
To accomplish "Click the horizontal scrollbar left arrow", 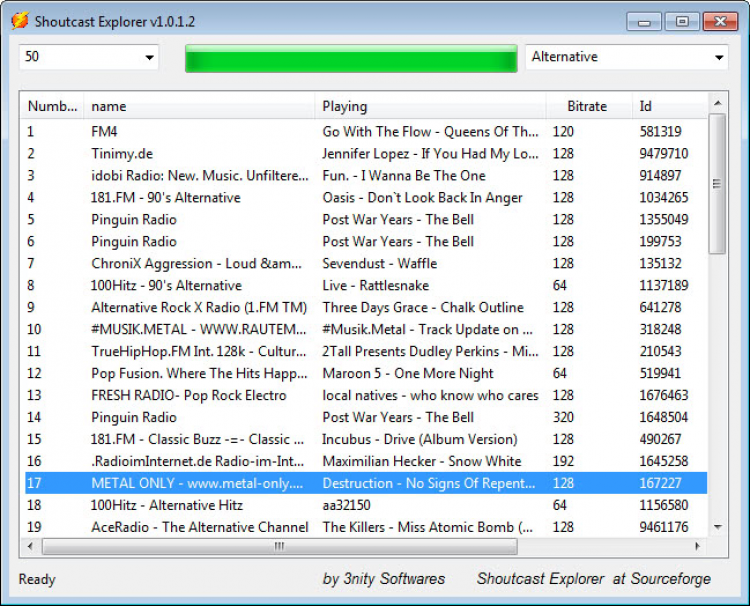I will (31, 546).
